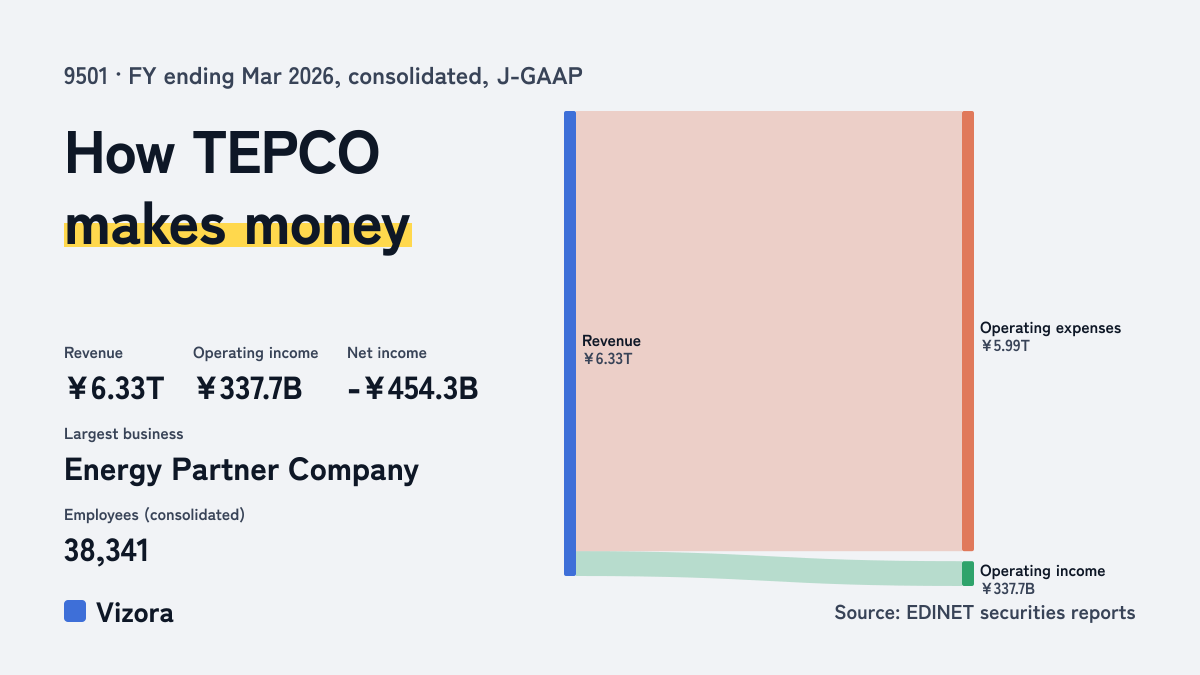The height and width of the screenshot is (675, 1200).
Task: Click the highlighted makes money text
Action: [237, 226]
